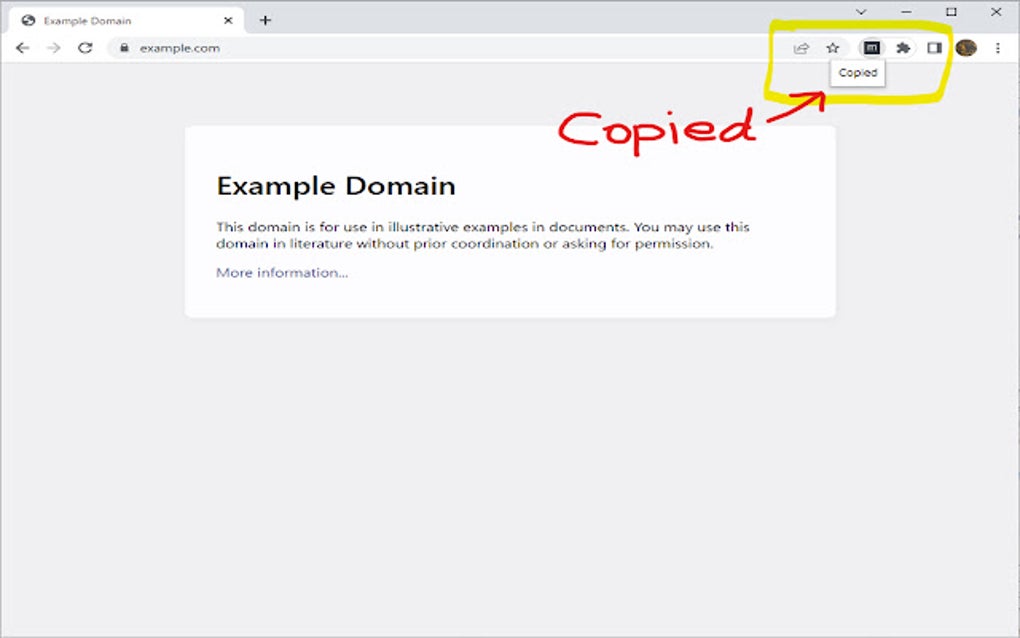Open the three-dot Chrome menu
Image resolution: width=1020 pixels, height=638 pixels.
996,47
